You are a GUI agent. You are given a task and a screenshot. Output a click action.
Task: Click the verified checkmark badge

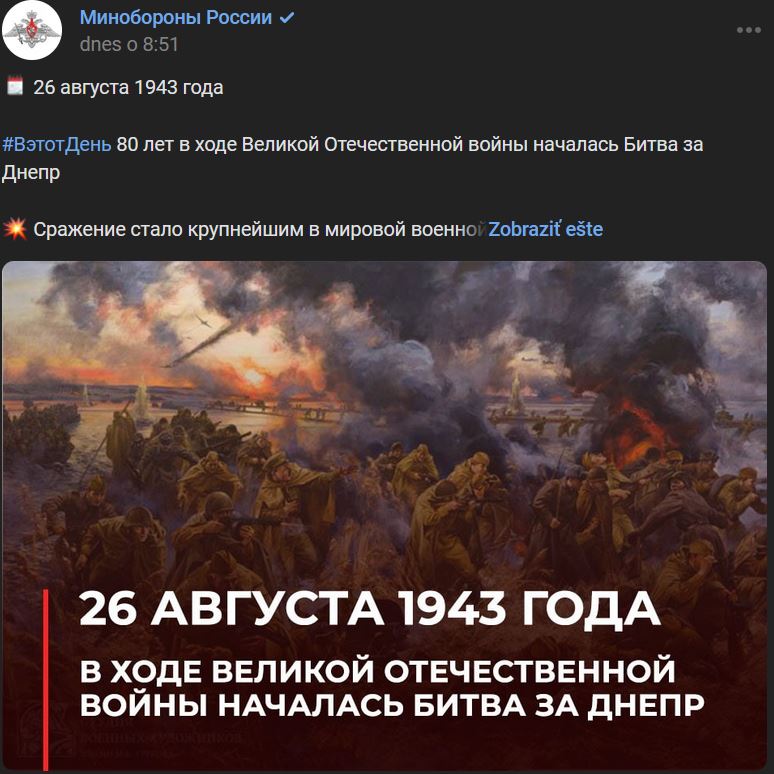(287, 18)
